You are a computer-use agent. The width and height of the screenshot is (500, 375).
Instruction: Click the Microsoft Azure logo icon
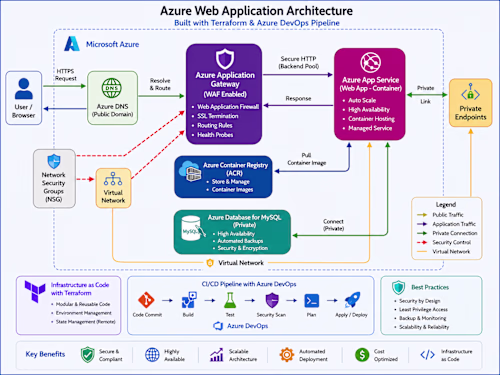coord(72,44)
